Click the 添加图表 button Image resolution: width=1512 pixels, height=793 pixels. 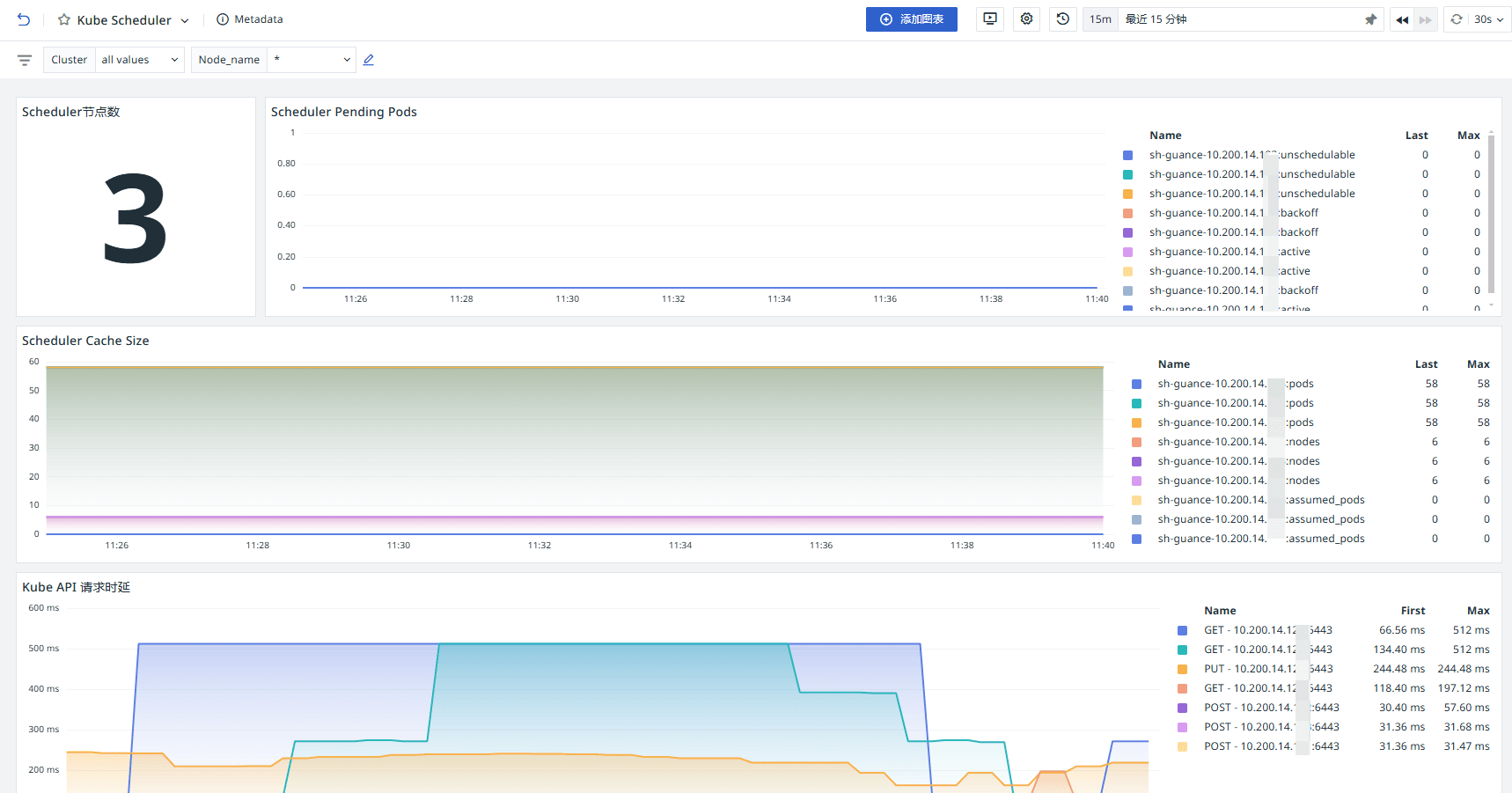coord(911,19)
